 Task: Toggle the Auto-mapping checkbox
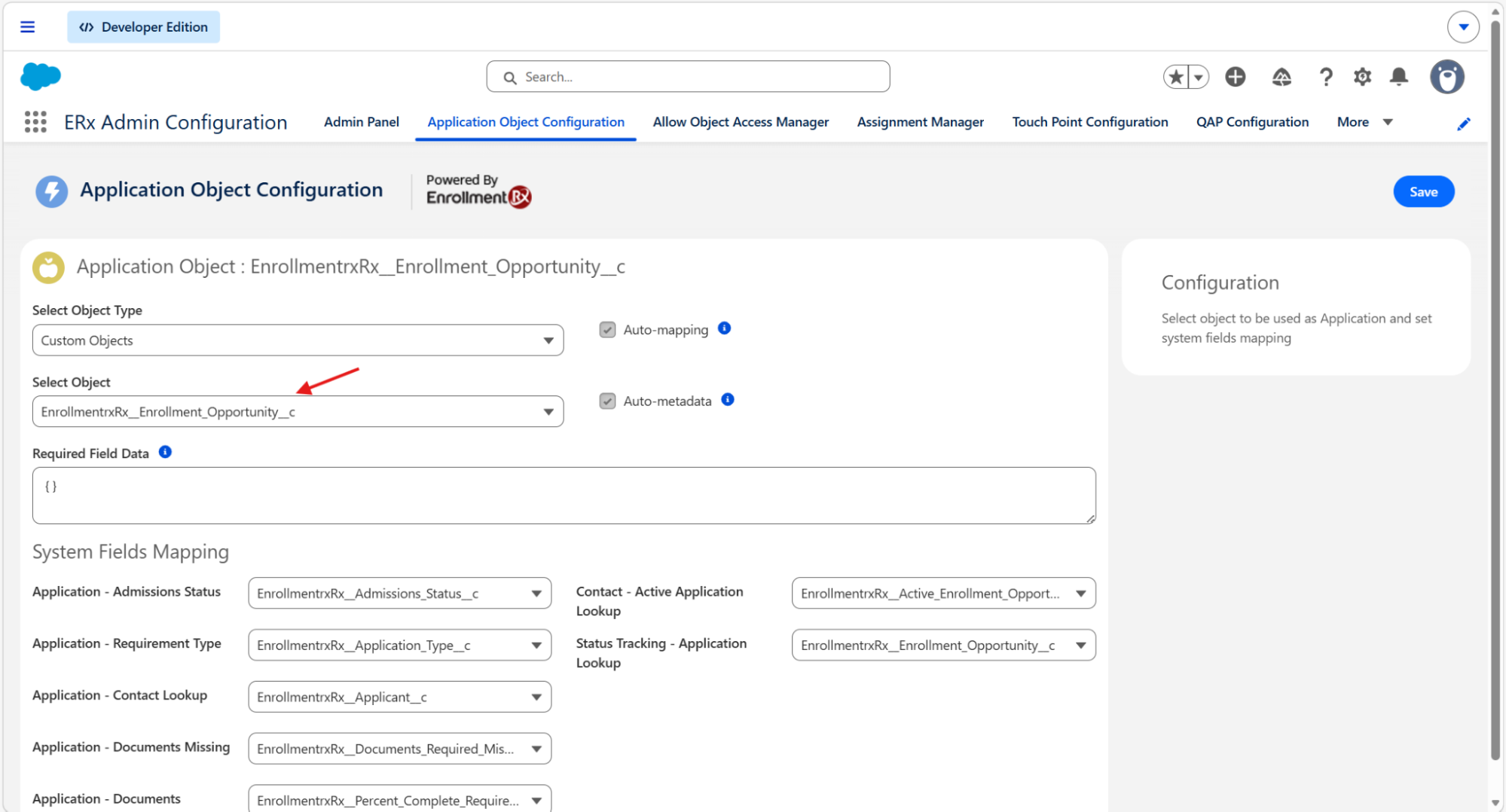point(607,330)
